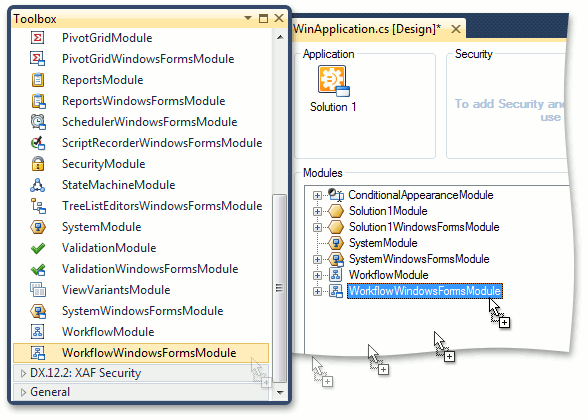Close the Toolbox panel

(x=279, y=18)
